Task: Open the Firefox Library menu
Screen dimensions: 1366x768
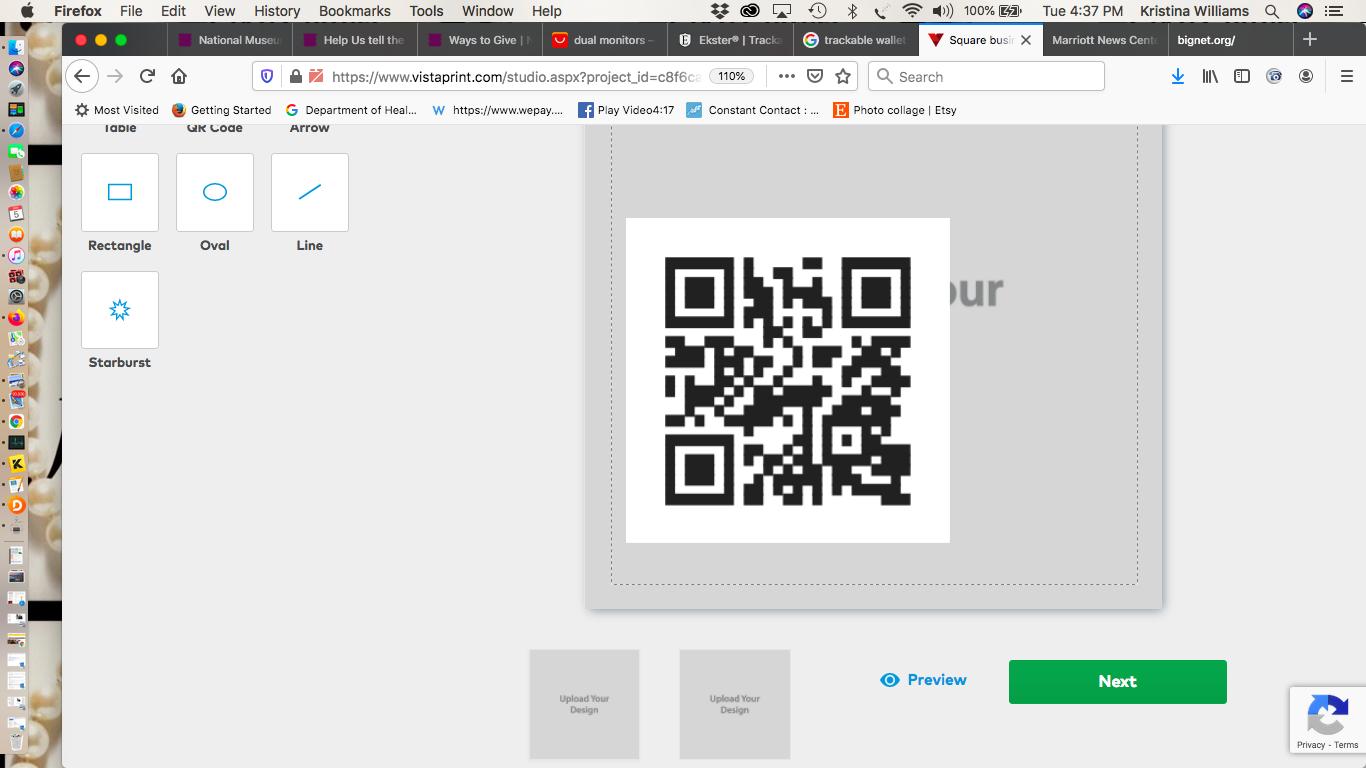Action: [x=1210, y=76]
